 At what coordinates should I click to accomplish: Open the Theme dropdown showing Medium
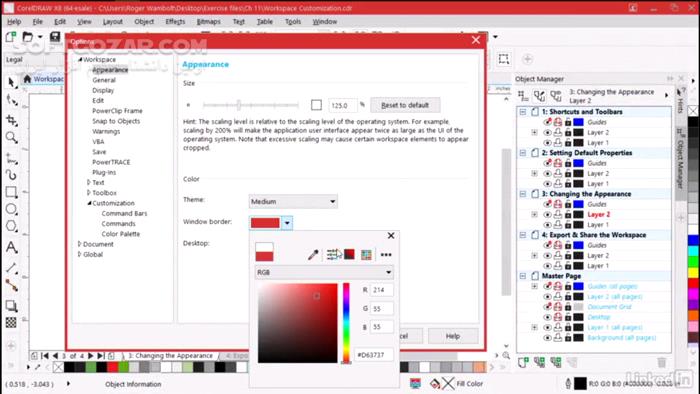click(x=293, y=202)
